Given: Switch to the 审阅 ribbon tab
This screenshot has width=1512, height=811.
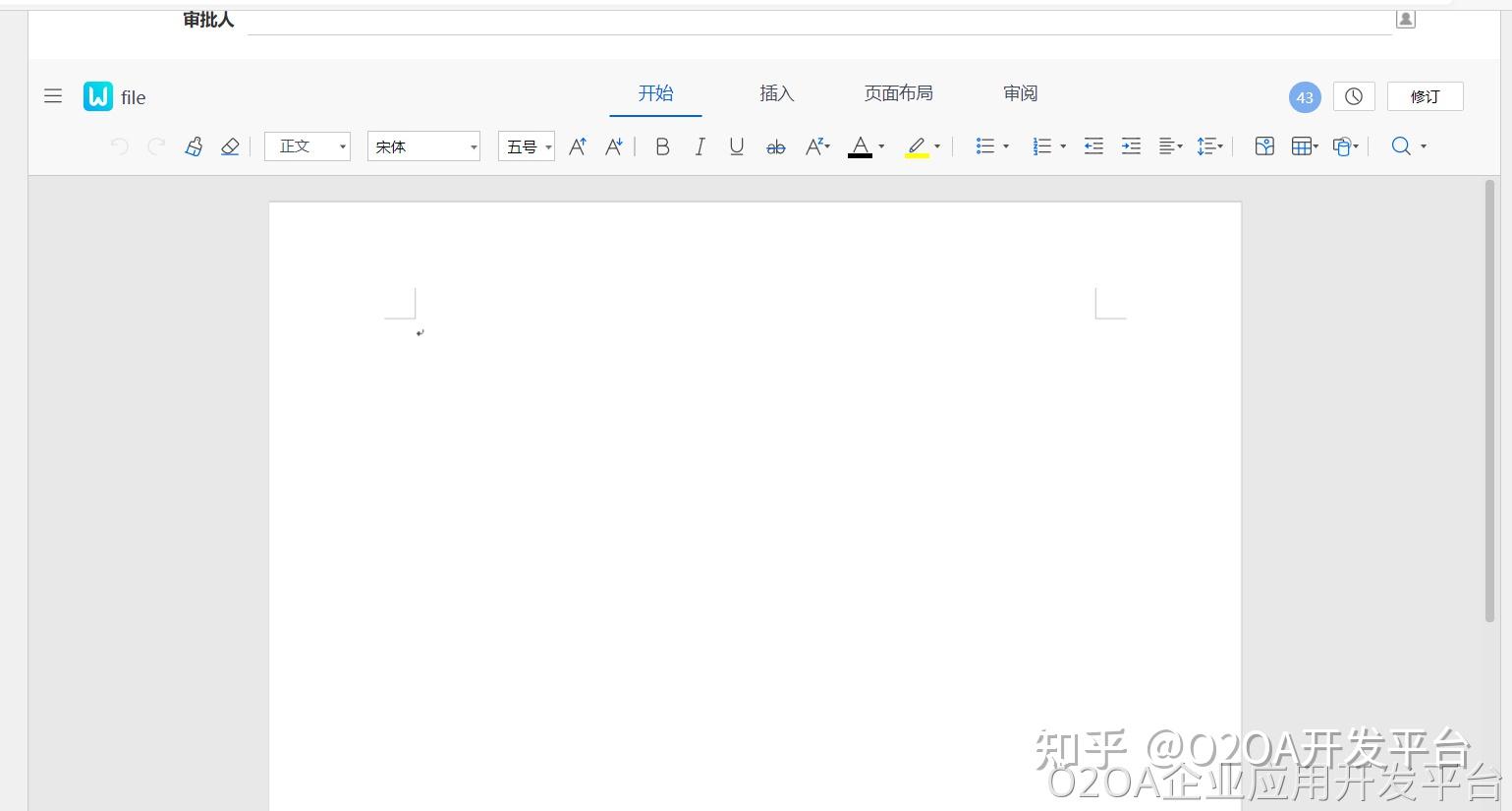Looking at the screenshot, I should coord(1020,92).
